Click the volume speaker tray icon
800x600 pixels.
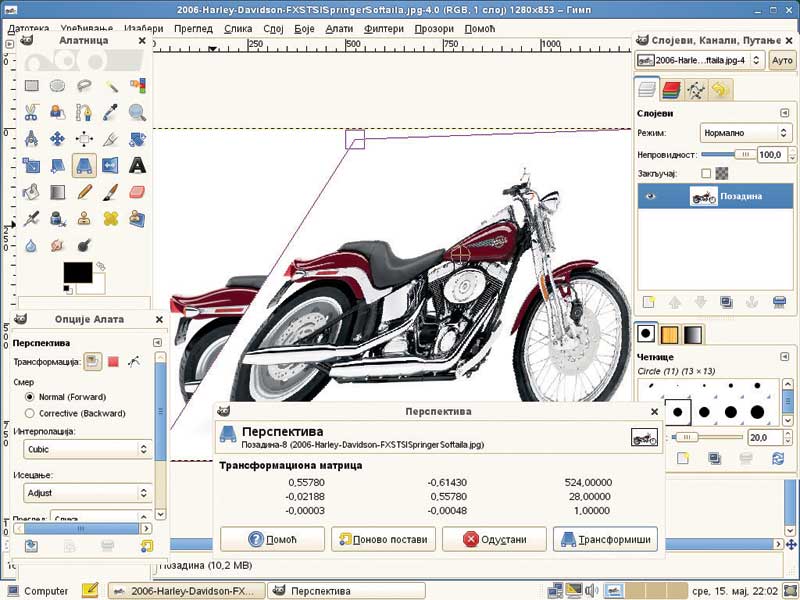tap(591, 591)
